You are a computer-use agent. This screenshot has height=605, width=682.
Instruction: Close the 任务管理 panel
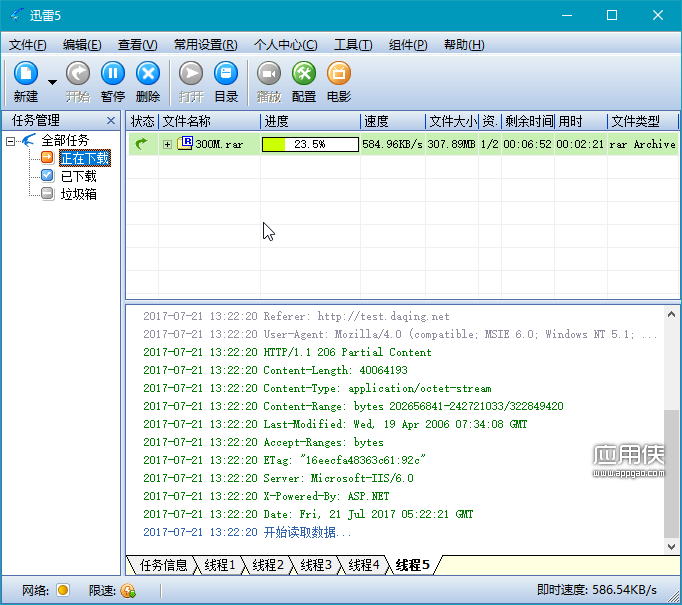click(111, 120)
